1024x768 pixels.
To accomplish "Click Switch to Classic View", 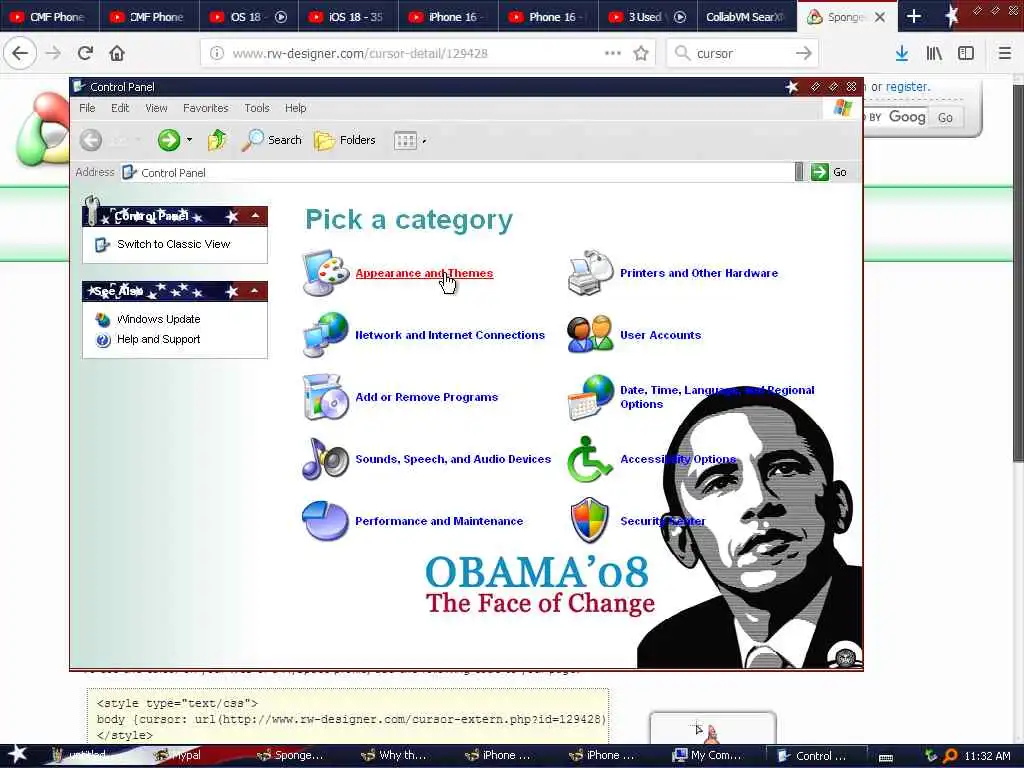I will [174, 244].
